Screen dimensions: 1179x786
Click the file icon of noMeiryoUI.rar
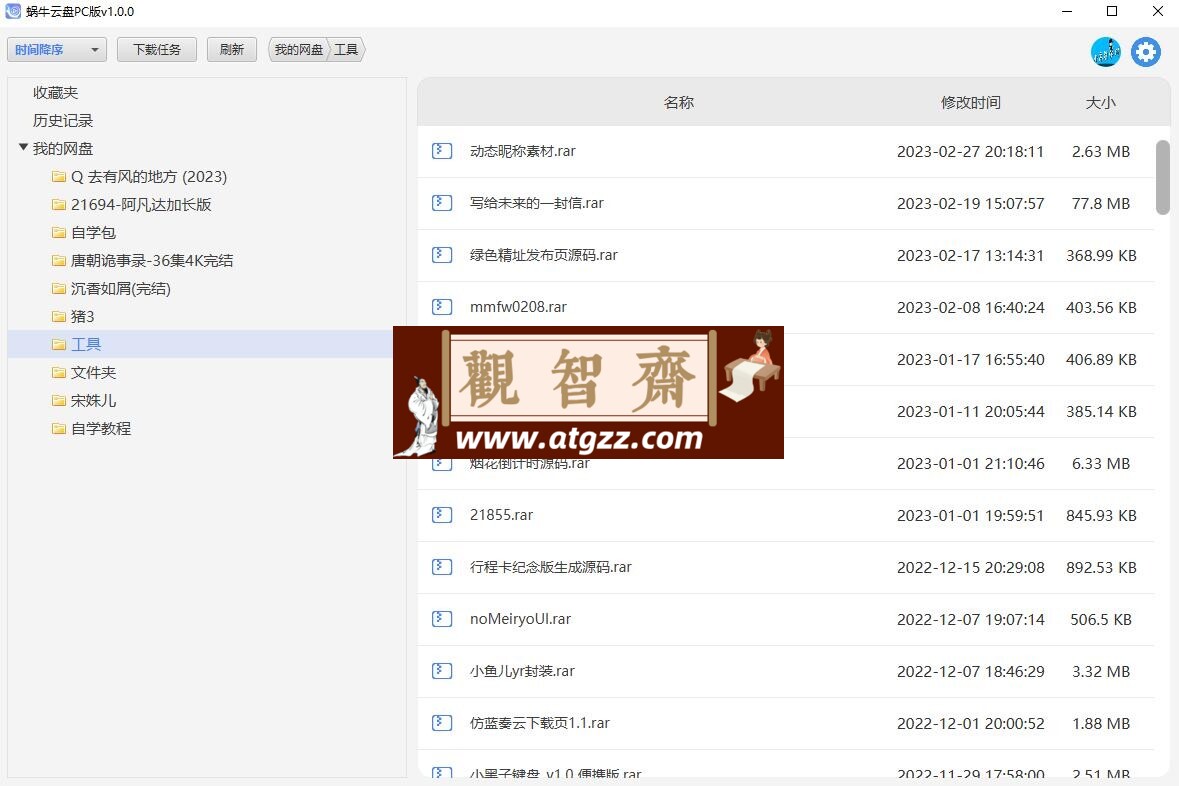pos(442,619)
